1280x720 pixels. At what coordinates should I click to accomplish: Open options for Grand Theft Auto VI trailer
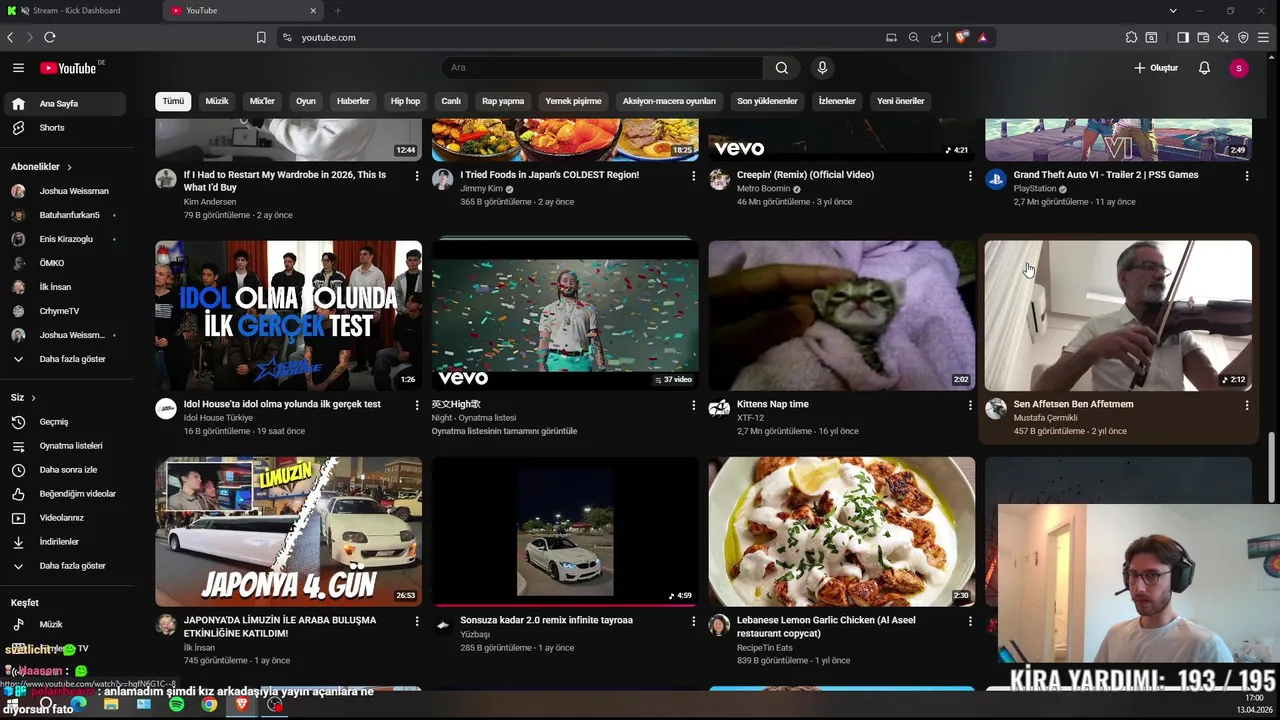[1246, 176]
